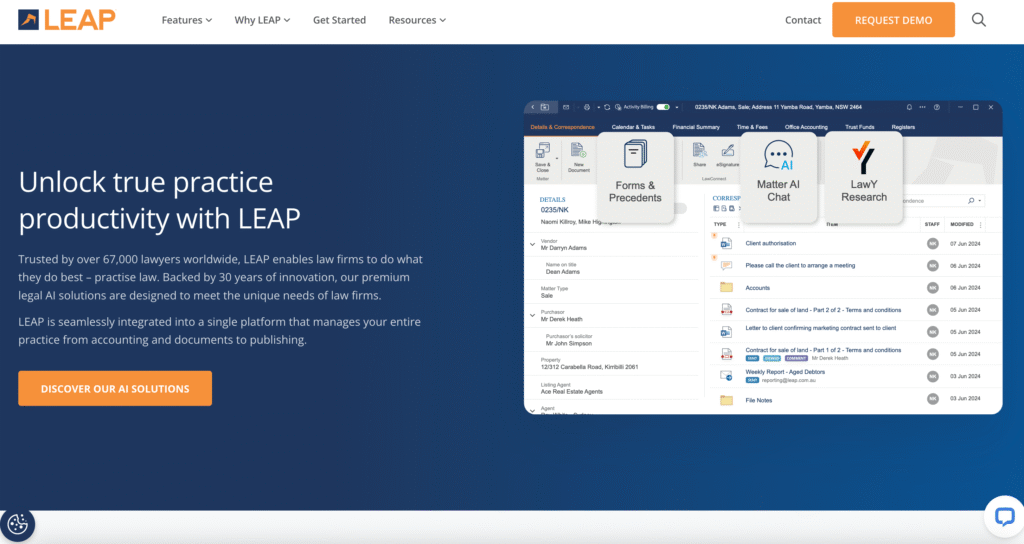The width and height of the screenshot is (1024, 544).
Task: Click the 07 Jun 2024 date cell
Action: [x=965, y=244]
